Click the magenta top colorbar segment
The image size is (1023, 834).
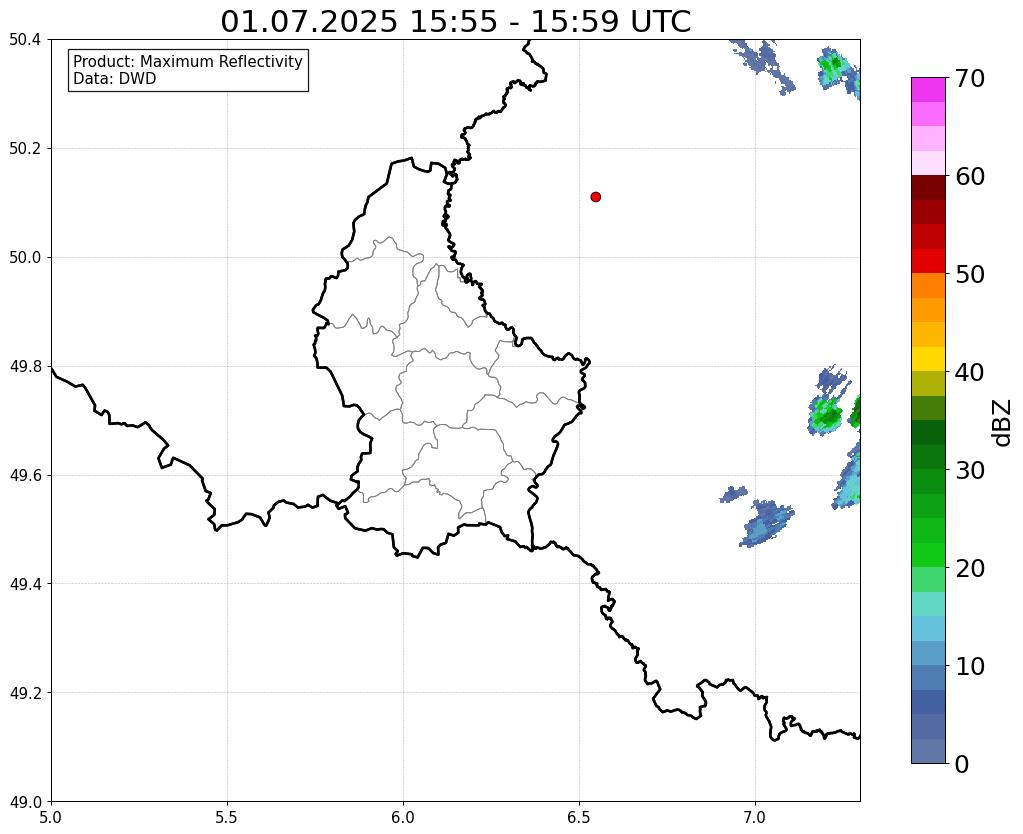pyautogui.click(x=928, y=90)
